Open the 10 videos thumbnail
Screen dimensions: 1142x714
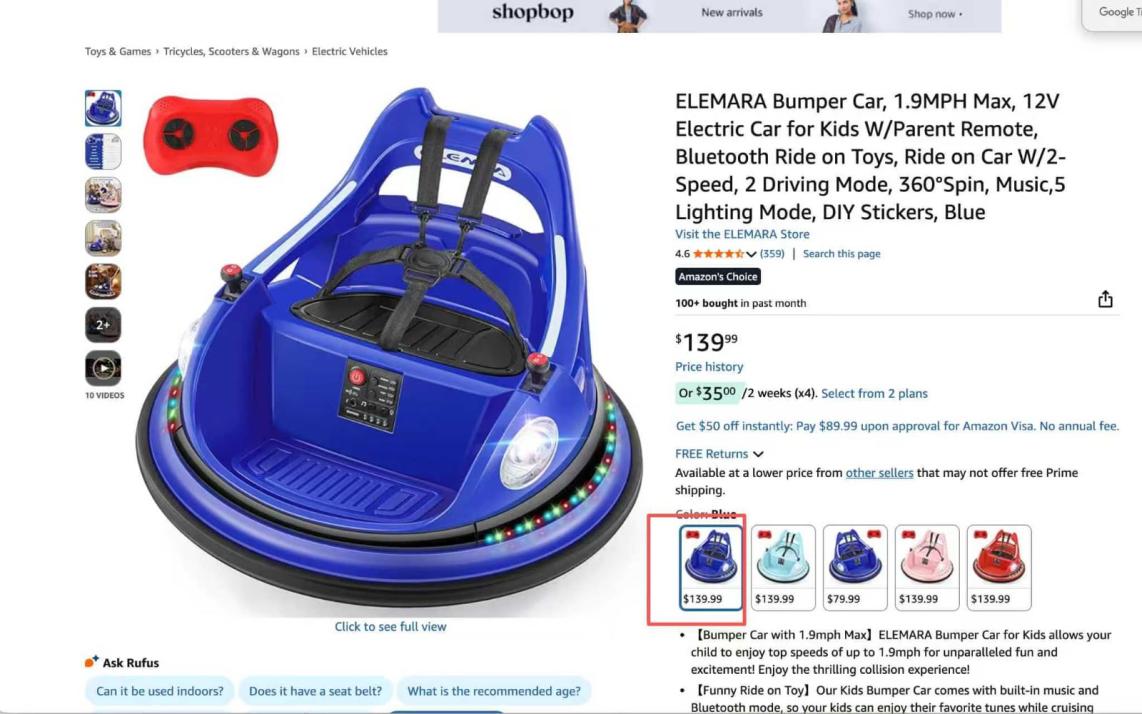point(103,369)
